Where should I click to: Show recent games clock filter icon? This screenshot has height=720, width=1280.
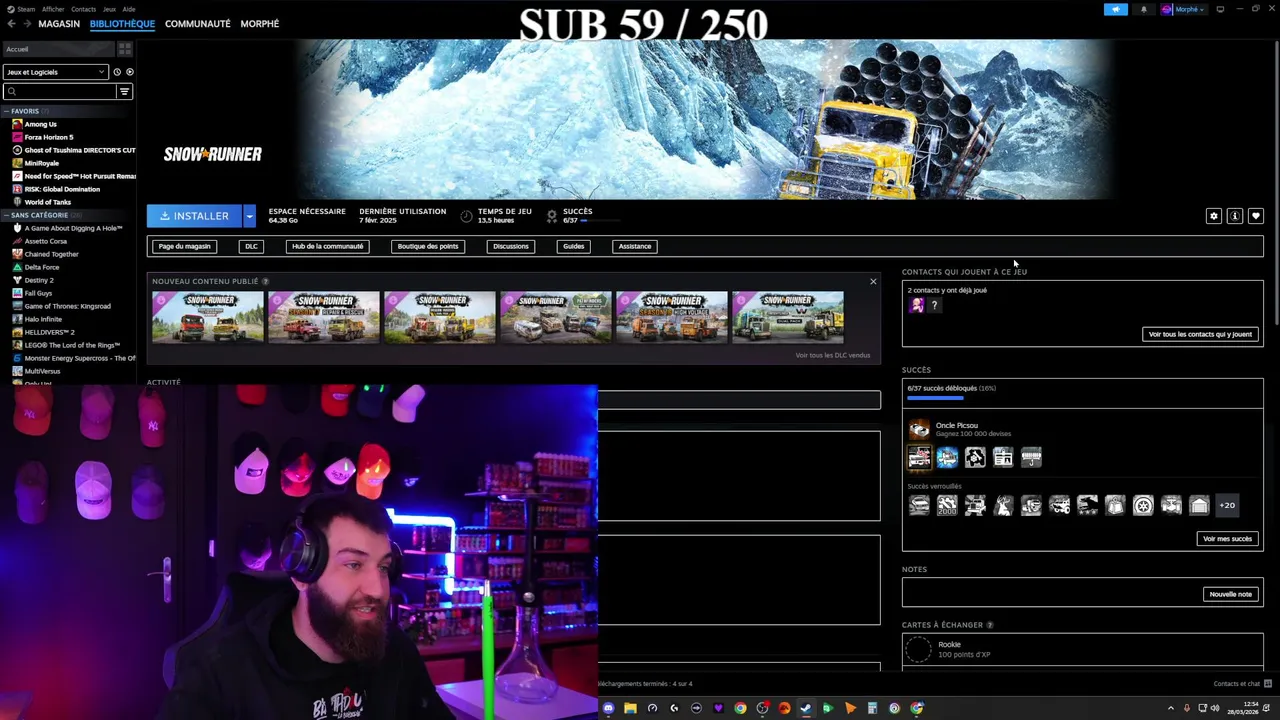tap(117, 72)
